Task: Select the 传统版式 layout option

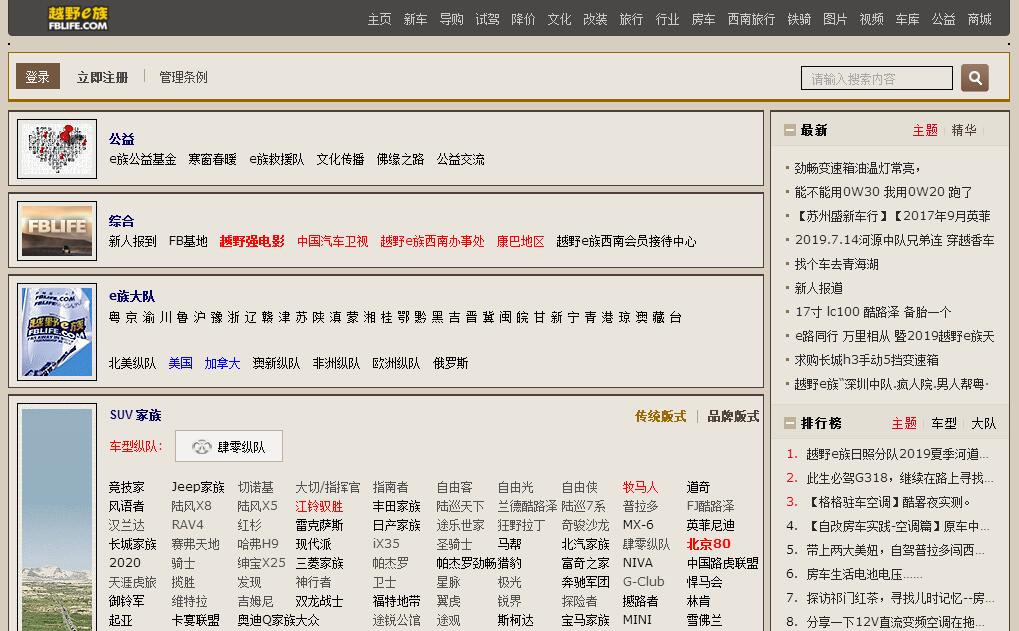Action: click(x=660, y=416)
